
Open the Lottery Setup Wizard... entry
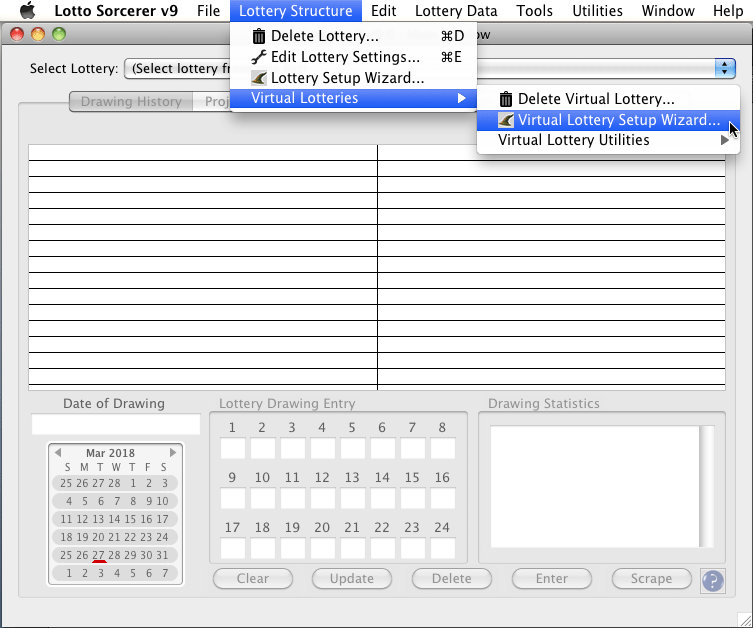[x=353, y=78]
